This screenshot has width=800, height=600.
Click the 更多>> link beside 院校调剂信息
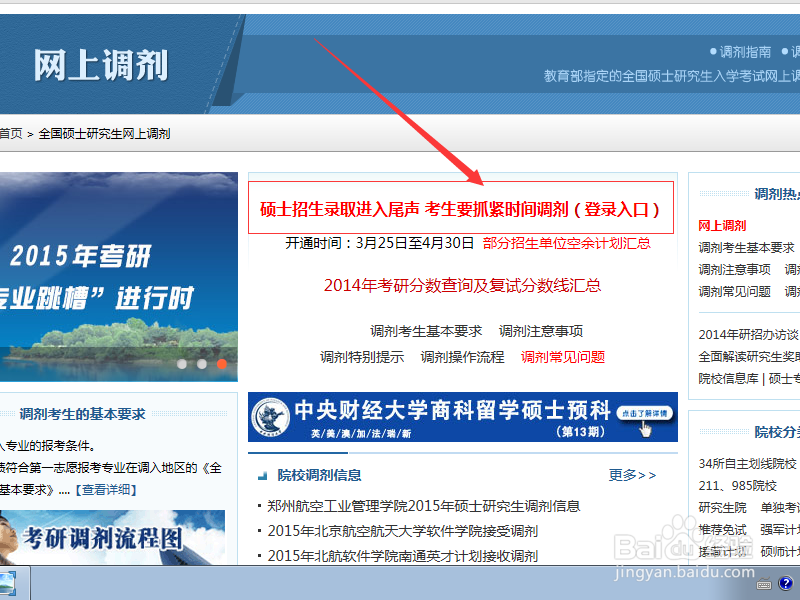point(632,475)
